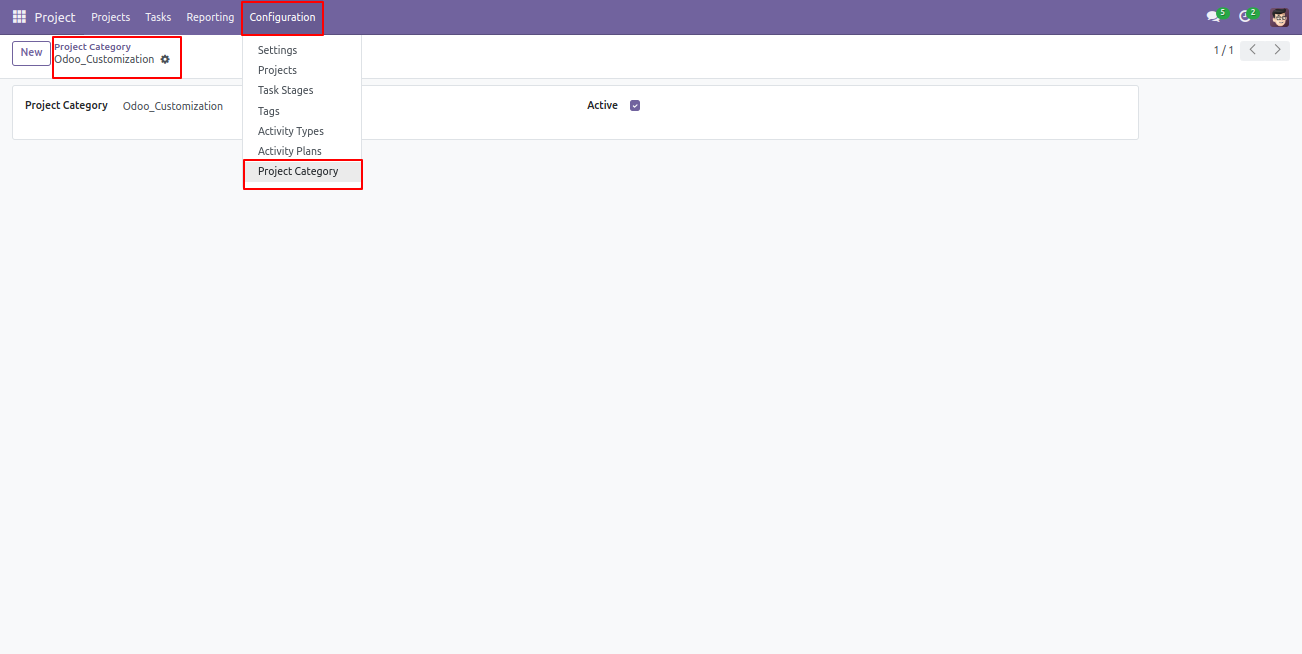Open the Projects top menu

pyautogui.click(x=111, y=17)
